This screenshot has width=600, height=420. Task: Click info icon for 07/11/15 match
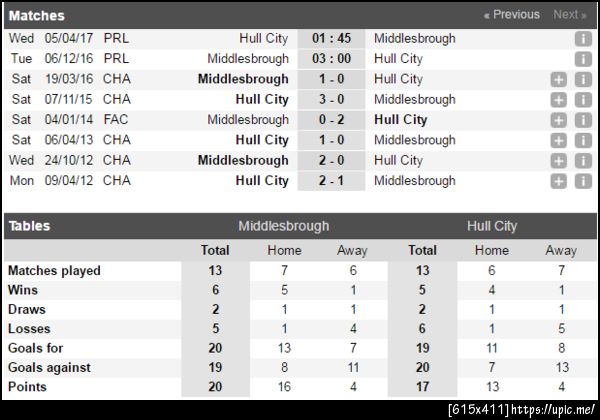pos(583,100)
